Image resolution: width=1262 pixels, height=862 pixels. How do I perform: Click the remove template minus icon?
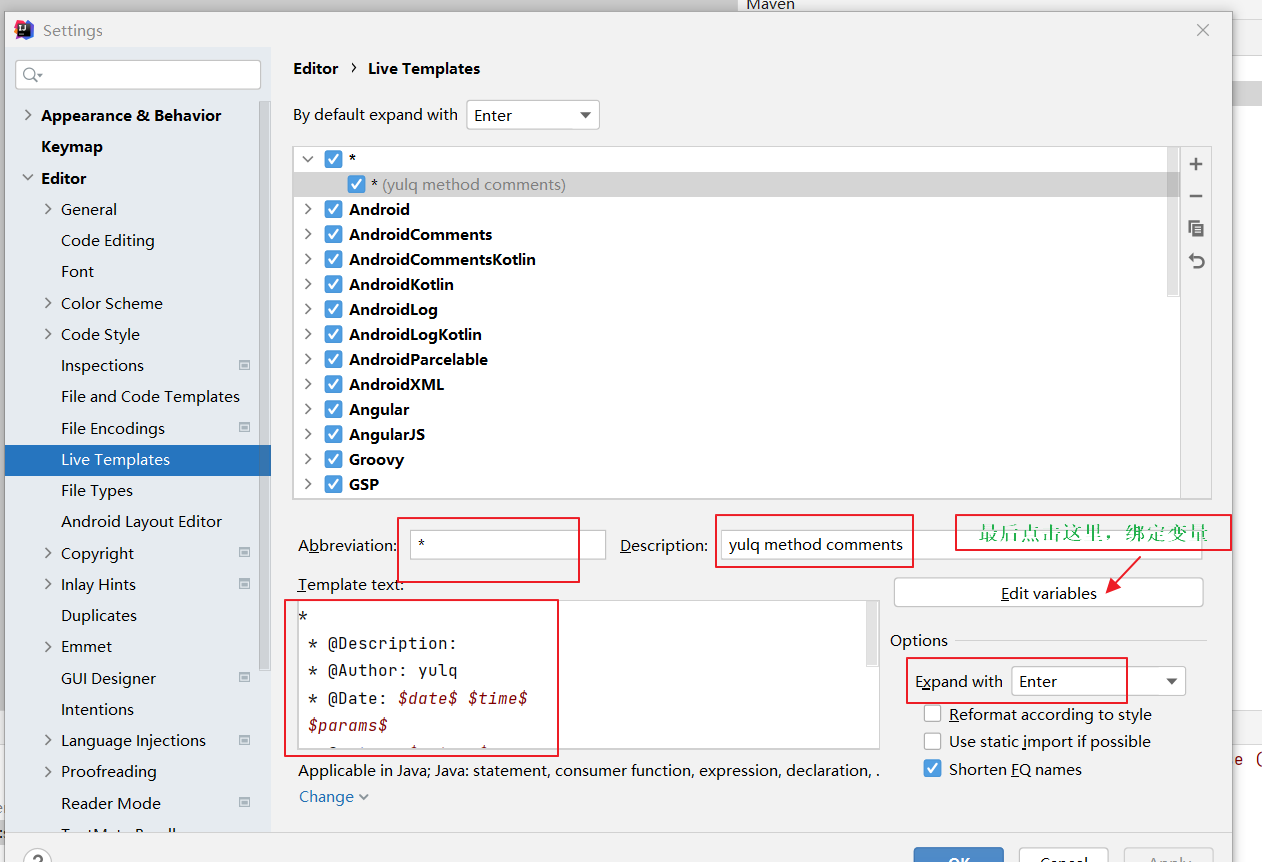[x=1196, y=196]
